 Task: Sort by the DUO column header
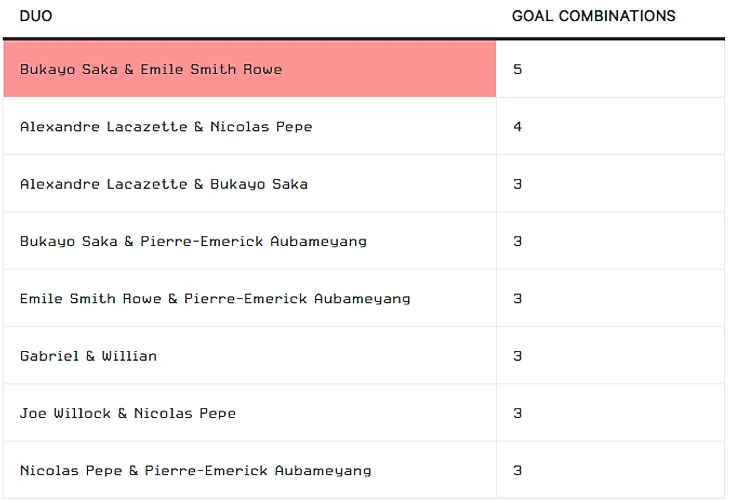(36, 16)
